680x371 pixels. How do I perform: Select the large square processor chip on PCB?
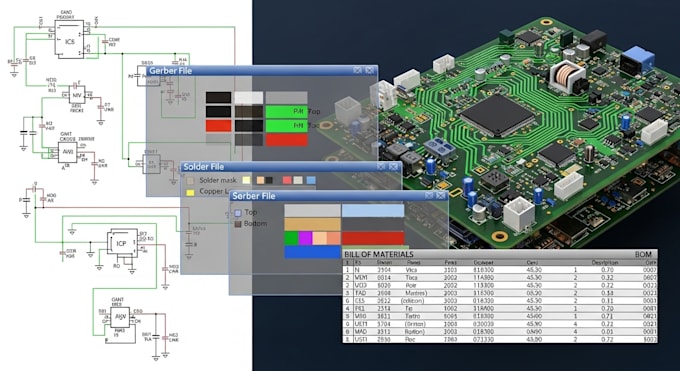(497, 115)
